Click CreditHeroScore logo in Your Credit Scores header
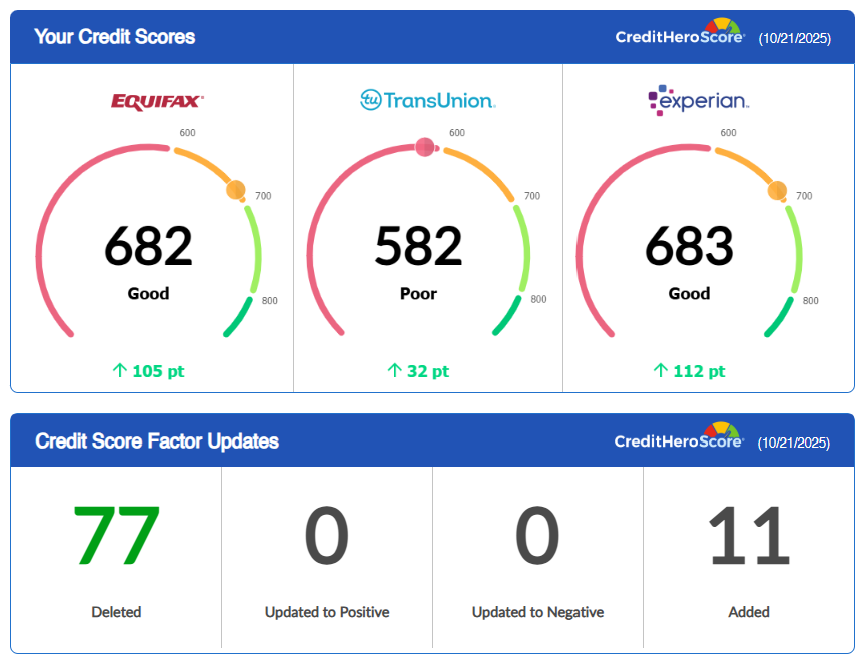Image resolution: width=862 pixels, height=659 pixels. 680,35
